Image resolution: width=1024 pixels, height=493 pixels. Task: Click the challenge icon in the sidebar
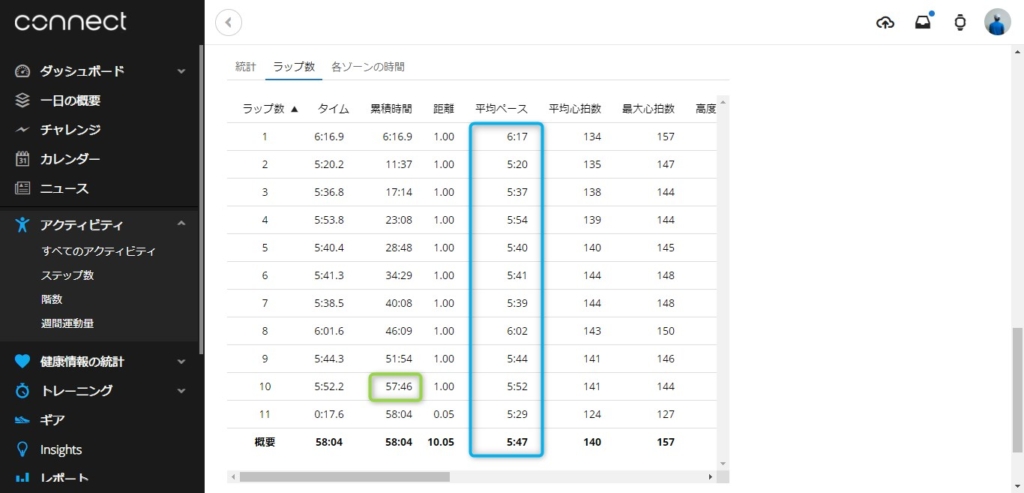[x=23, y=130]
